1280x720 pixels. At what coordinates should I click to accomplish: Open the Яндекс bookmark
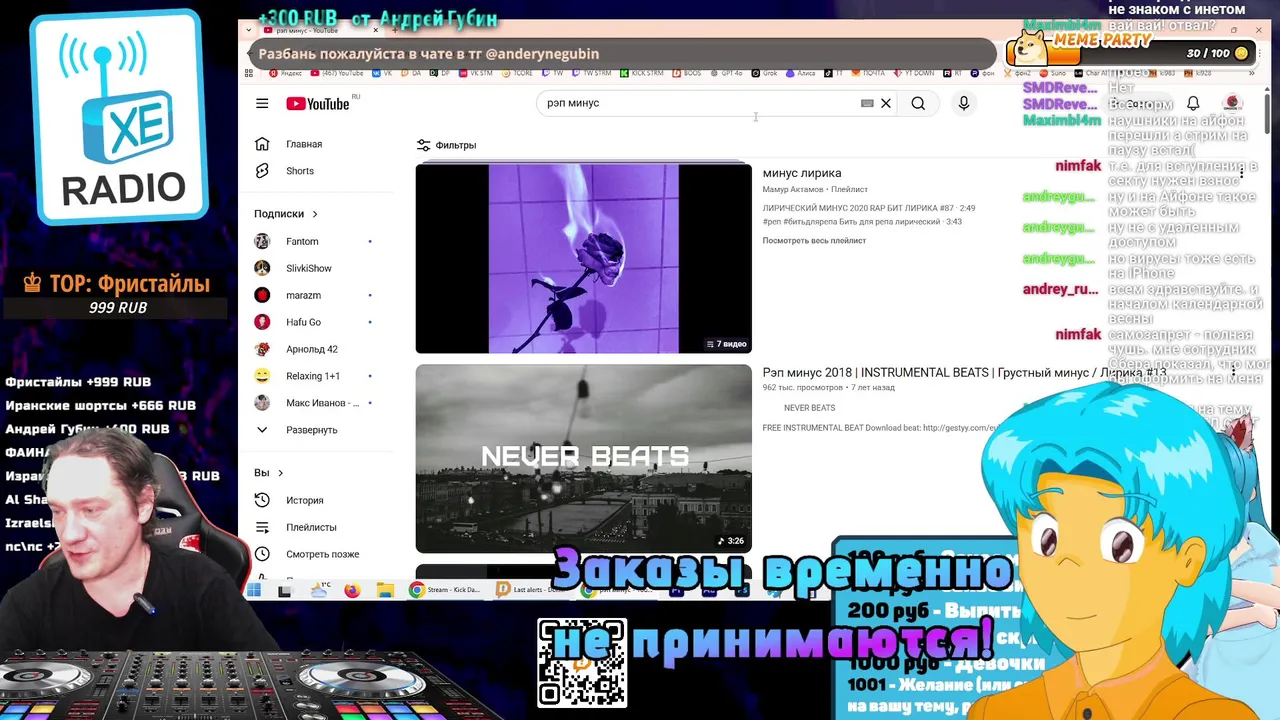click(285, 73)
